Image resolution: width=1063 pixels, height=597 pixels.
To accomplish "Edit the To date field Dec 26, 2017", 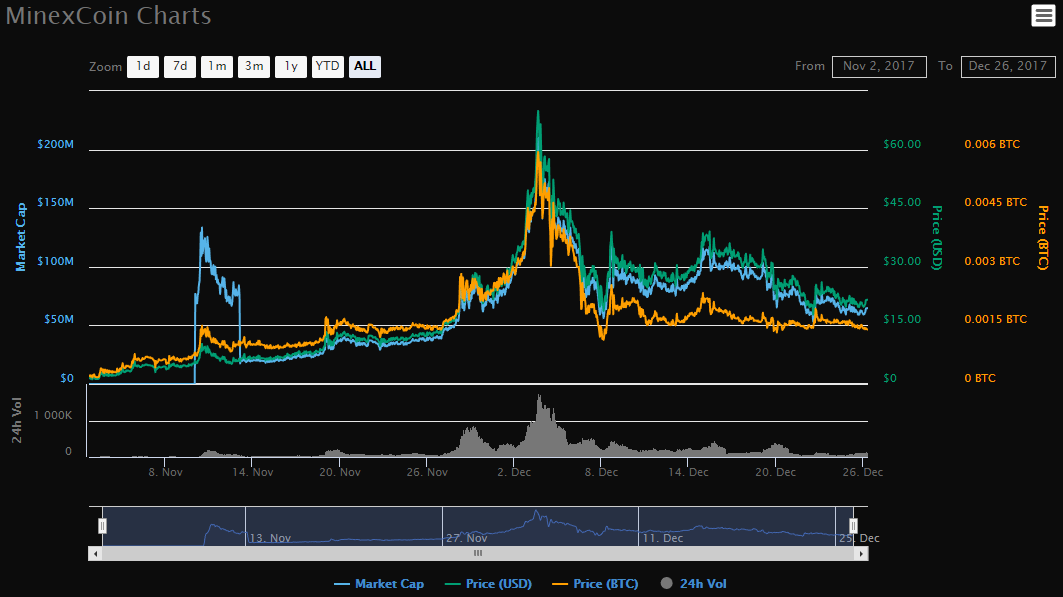I will click(1007, 66).
